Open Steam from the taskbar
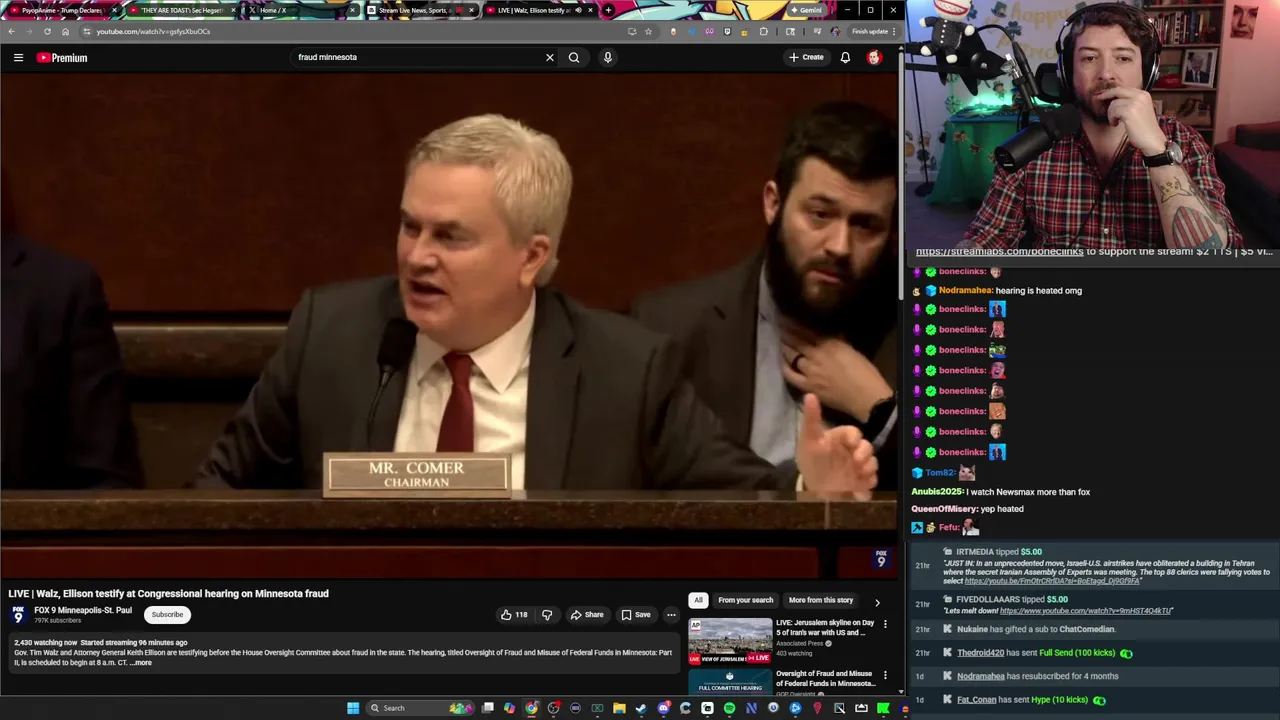 pyautogui.click(x=641, y=708)
